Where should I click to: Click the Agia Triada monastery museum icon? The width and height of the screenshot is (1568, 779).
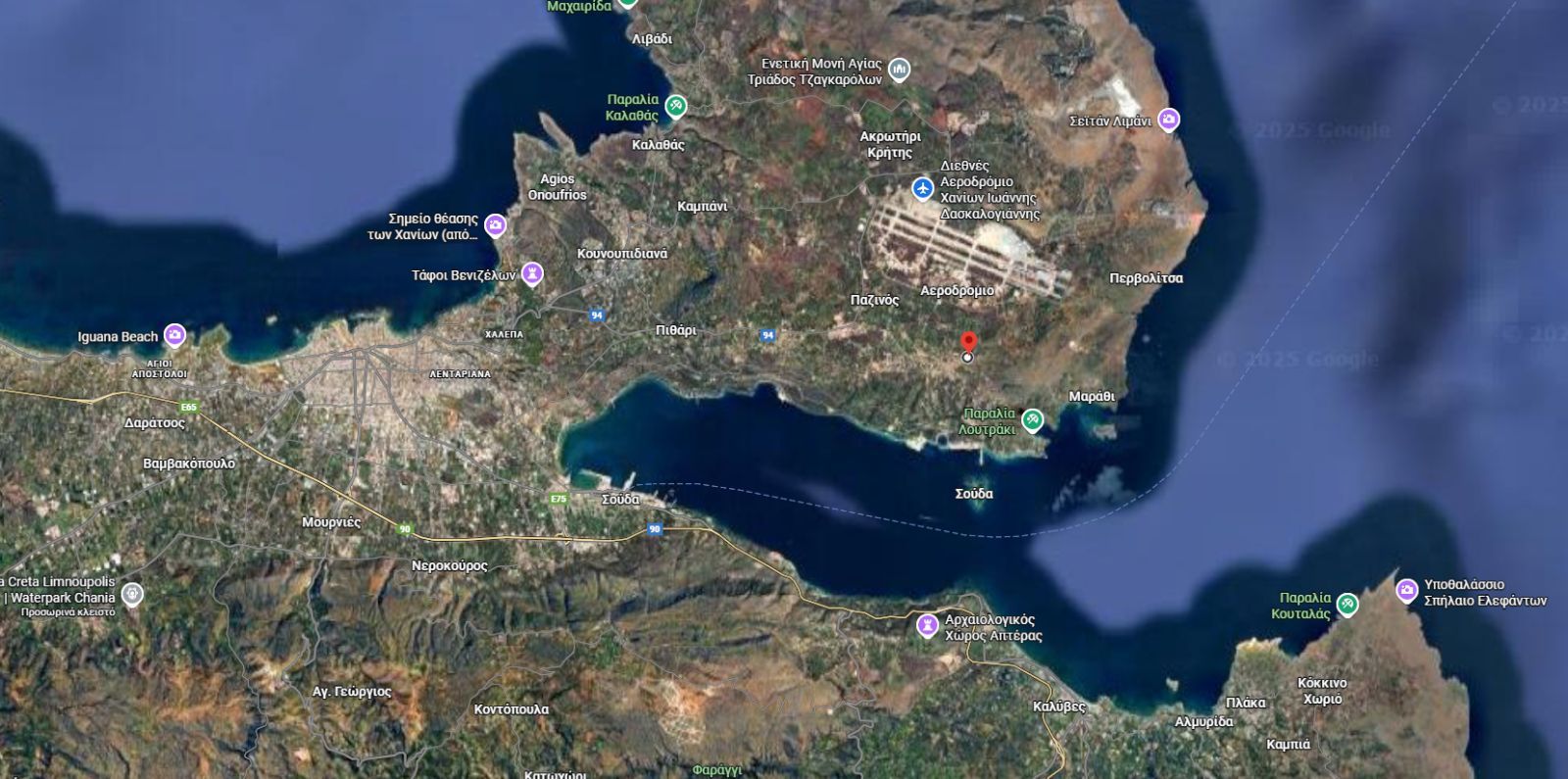tap(899, 71)
